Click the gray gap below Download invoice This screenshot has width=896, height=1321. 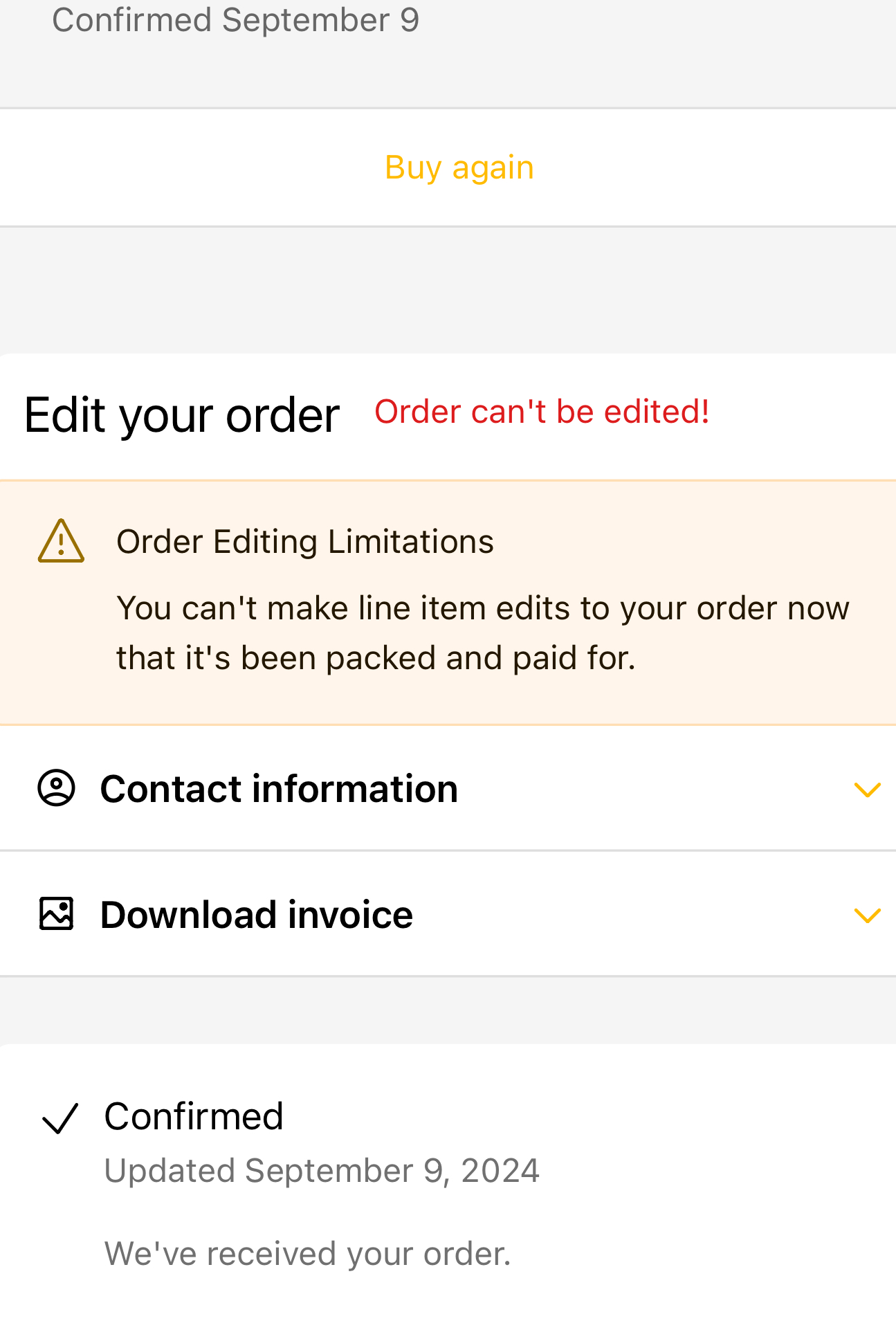448,1010
